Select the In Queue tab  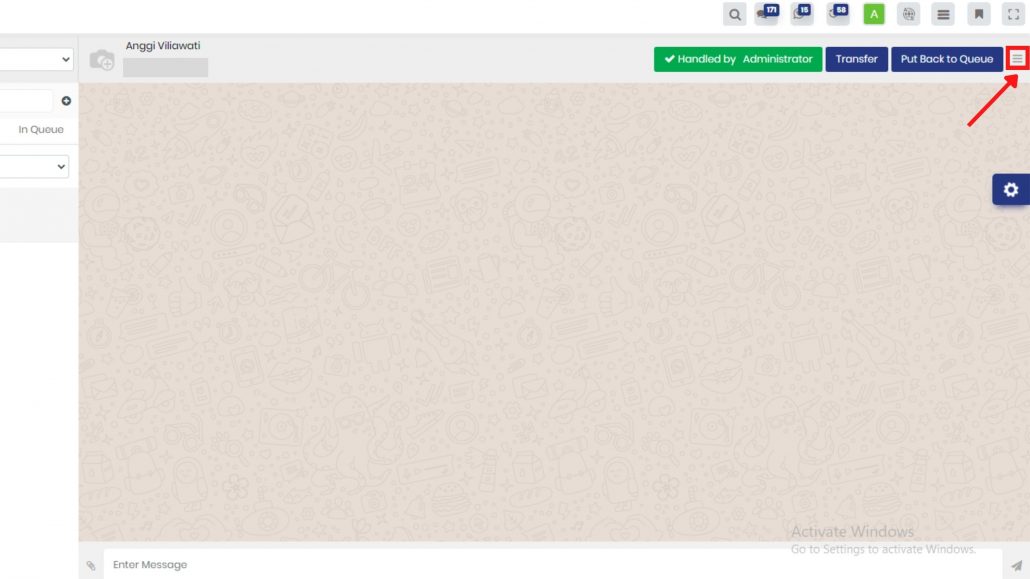tap(41, 129)
